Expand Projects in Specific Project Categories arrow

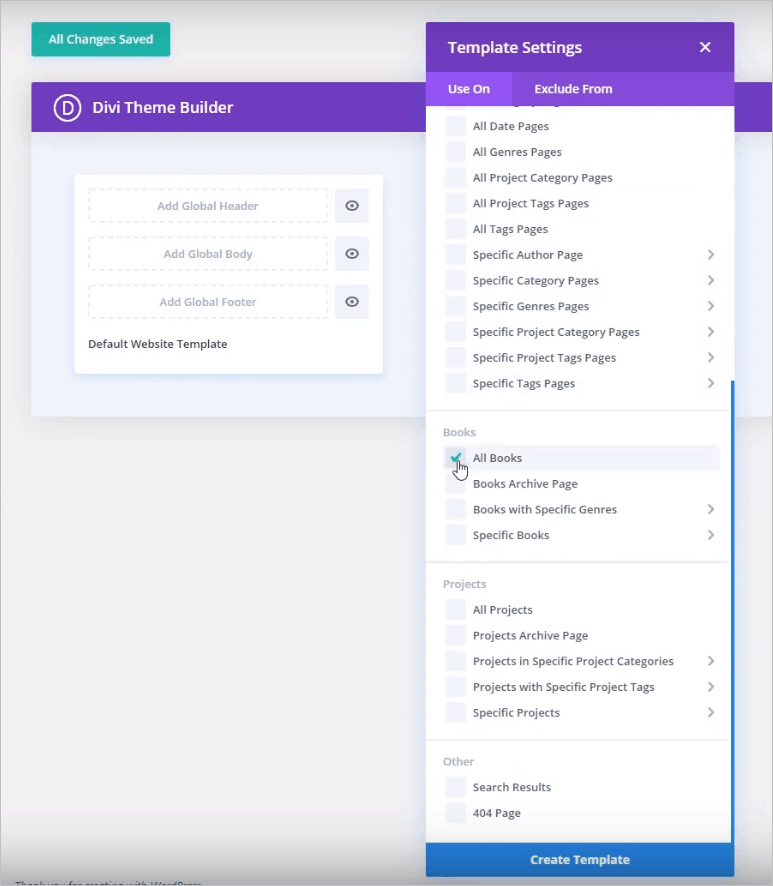pos(711,661)
